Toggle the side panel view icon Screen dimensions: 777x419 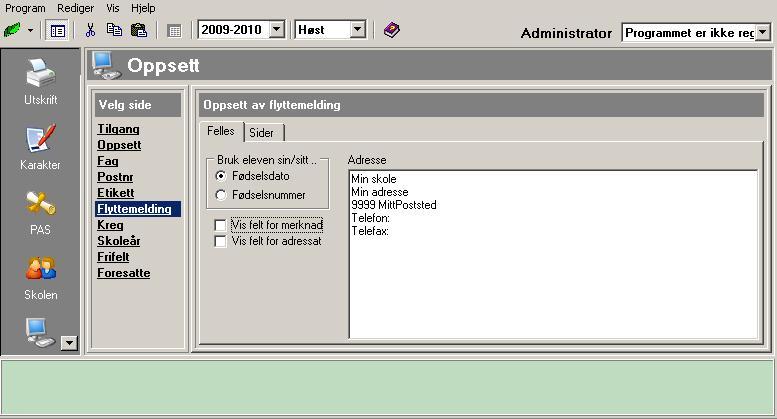58,30
